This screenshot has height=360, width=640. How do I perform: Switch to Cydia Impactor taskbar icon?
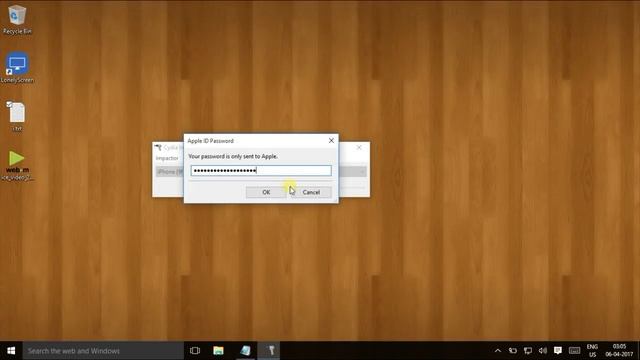pyautogui.click(x=270, y=351)
